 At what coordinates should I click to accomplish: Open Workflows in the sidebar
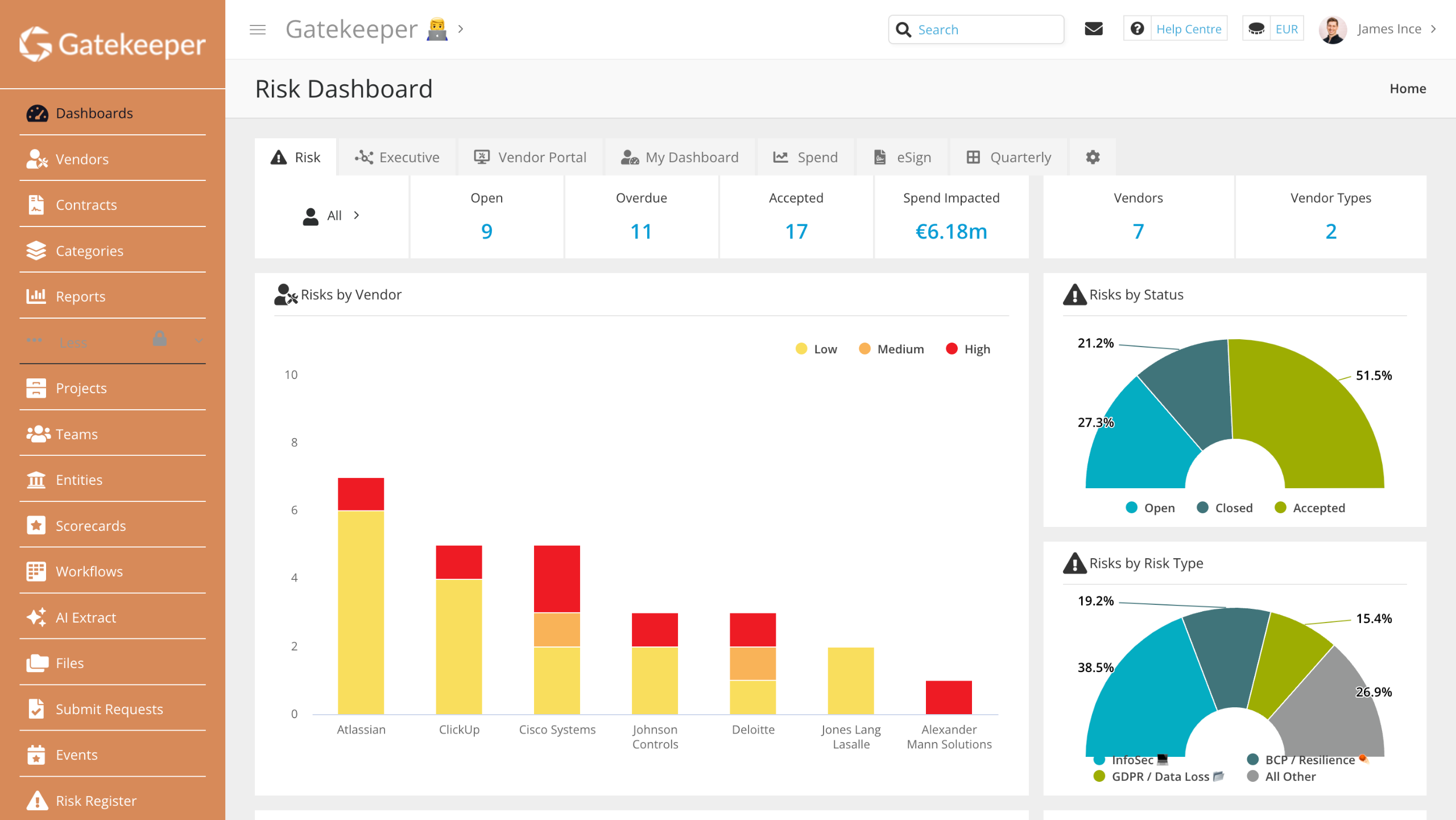pos(89,571)
